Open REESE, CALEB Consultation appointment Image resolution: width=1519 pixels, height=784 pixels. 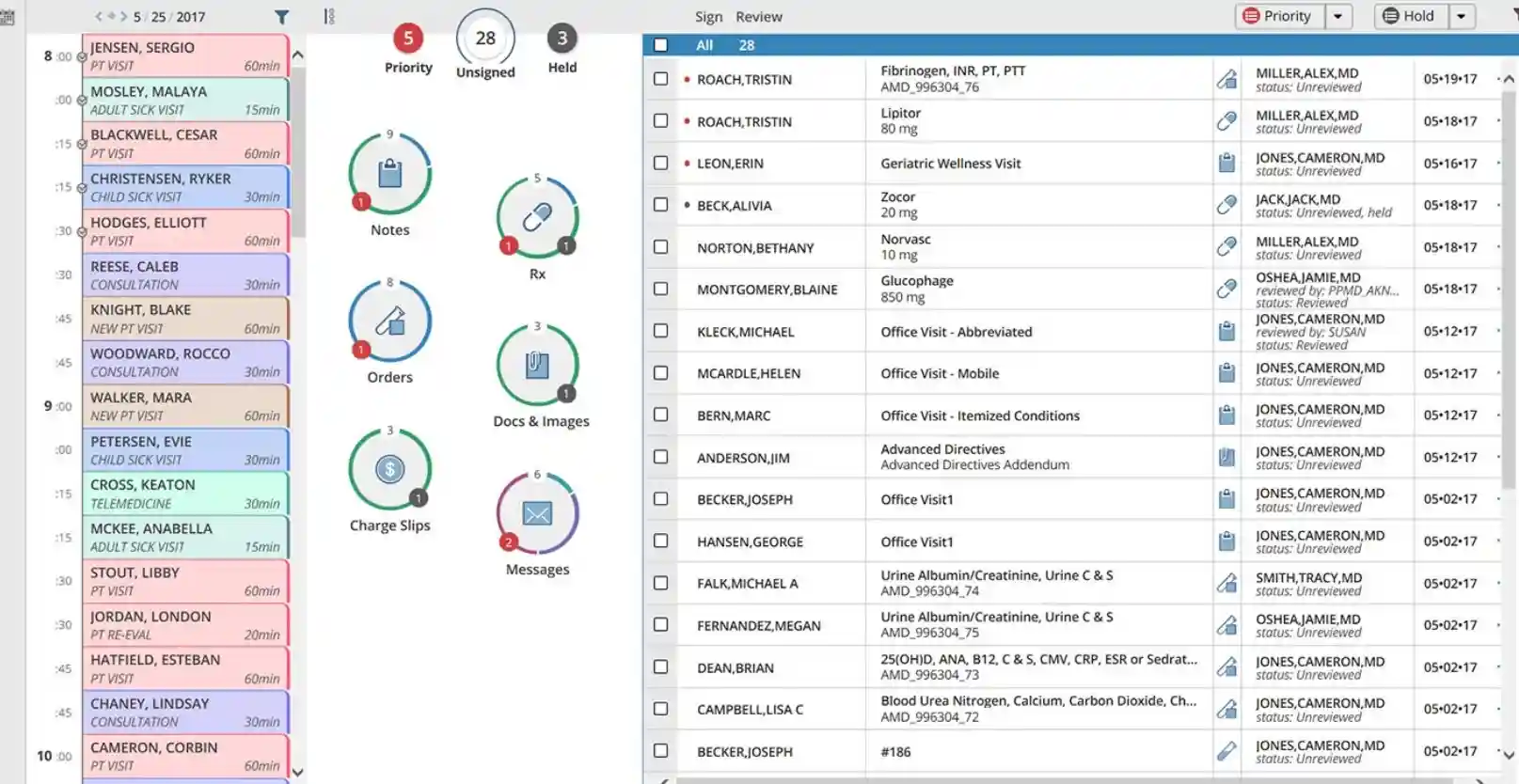pos(185,274)
